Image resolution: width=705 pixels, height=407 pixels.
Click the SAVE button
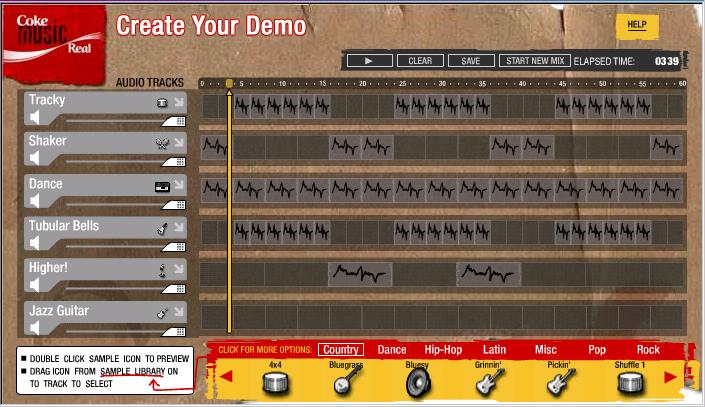[x=471, y=61]
